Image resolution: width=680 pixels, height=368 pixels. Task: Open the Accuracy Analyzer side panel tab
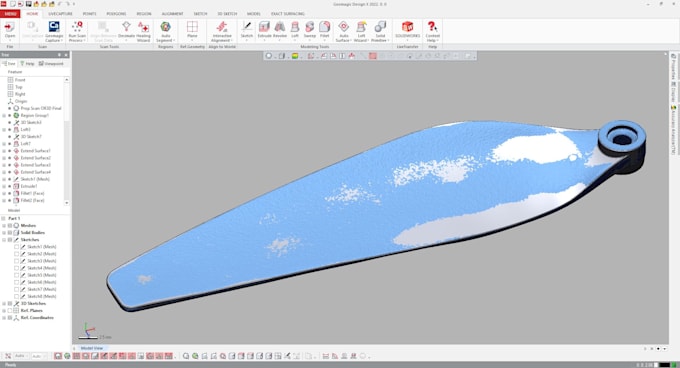tap(673, 129)
